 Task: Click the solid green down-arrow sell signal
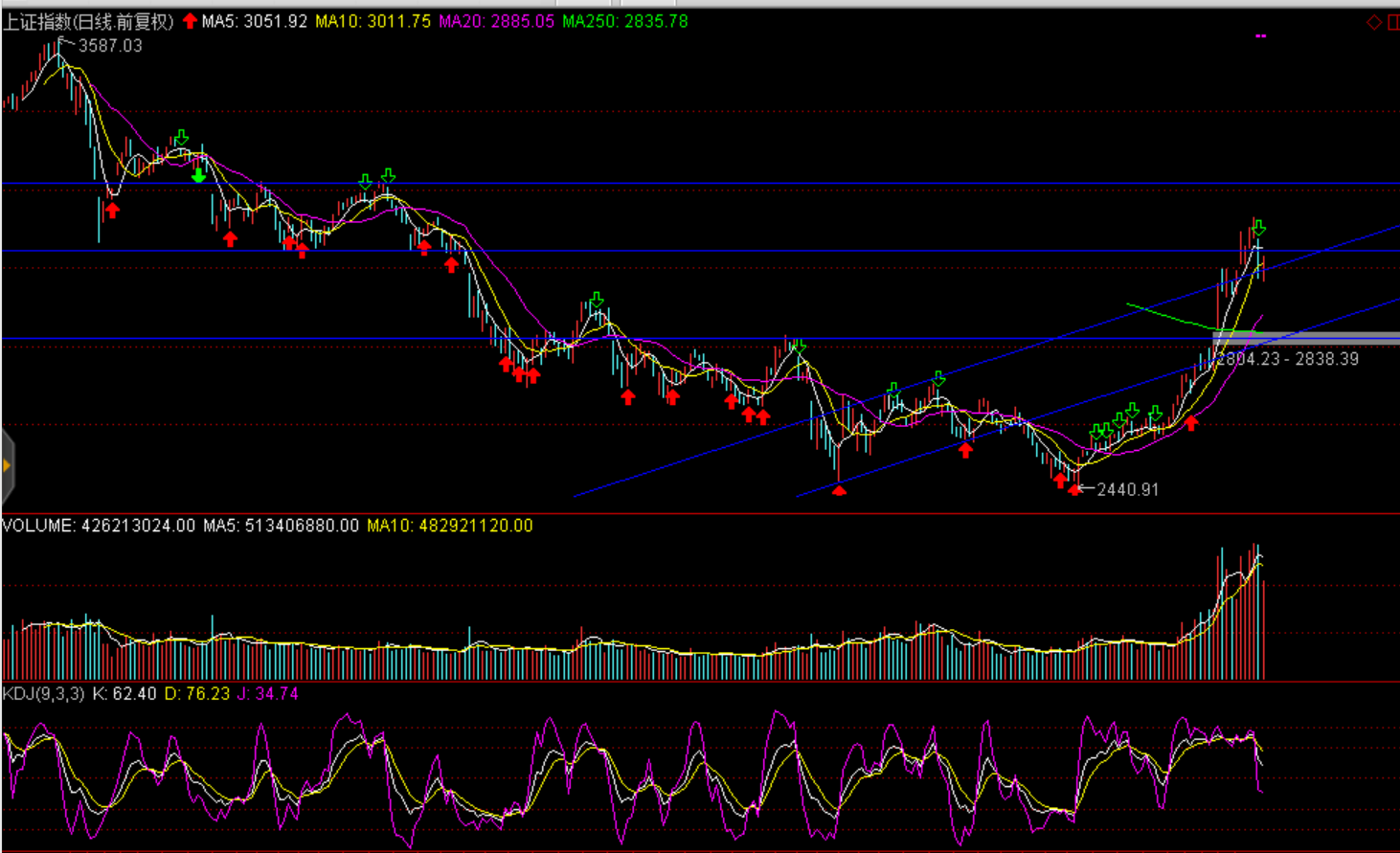tap(198, 175)
